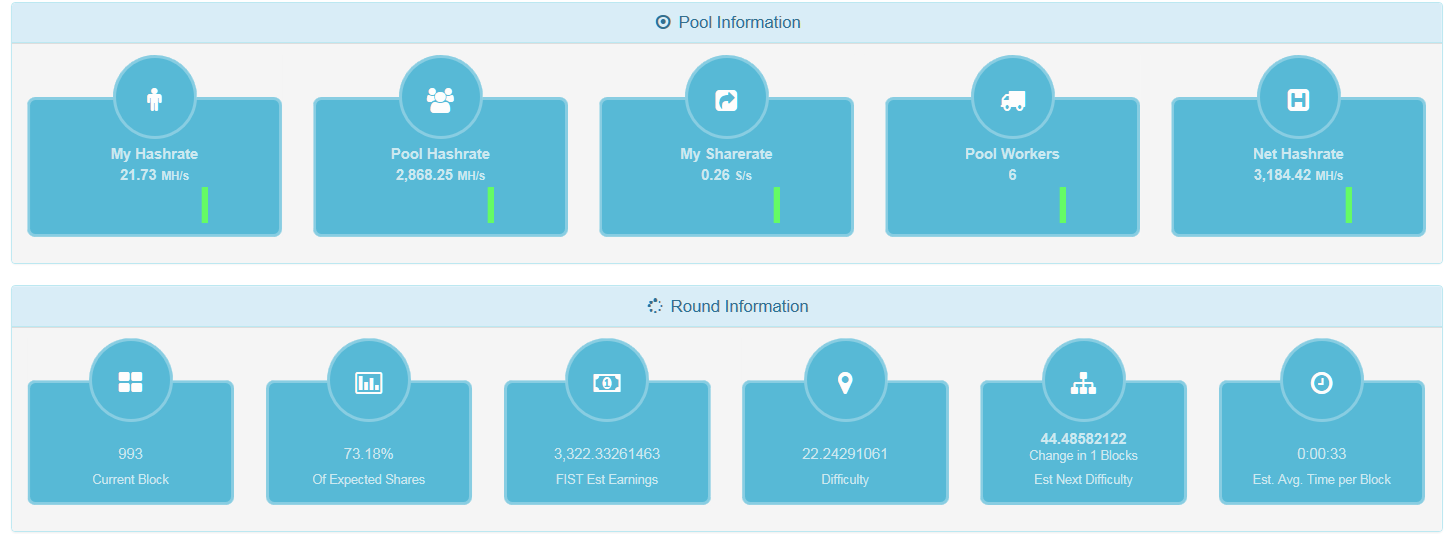
Task: Click the Round Information header title
Action: click(x=739, y=306)
